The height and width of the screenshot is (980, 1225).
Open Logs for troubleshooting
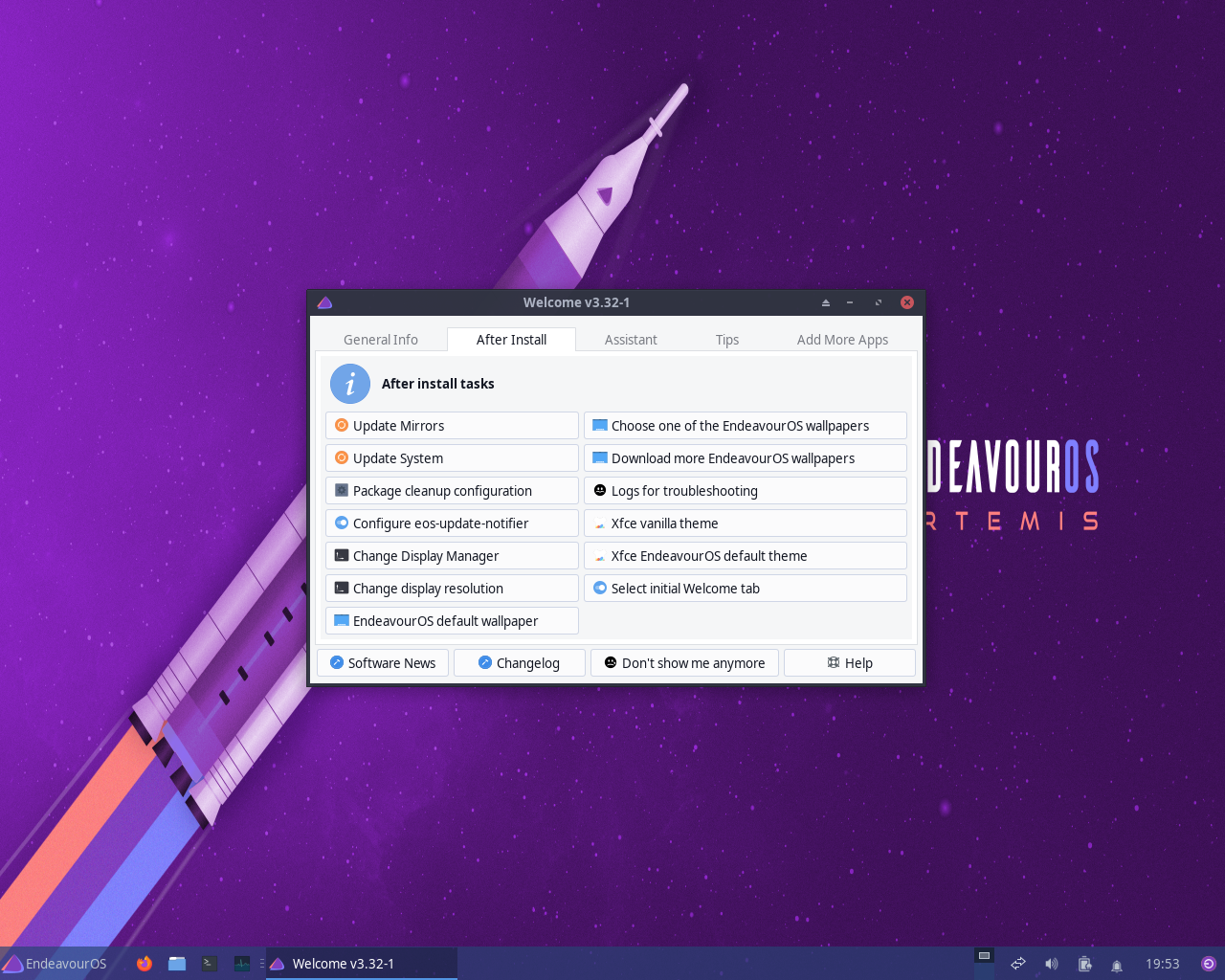click(x=746, y=491)
